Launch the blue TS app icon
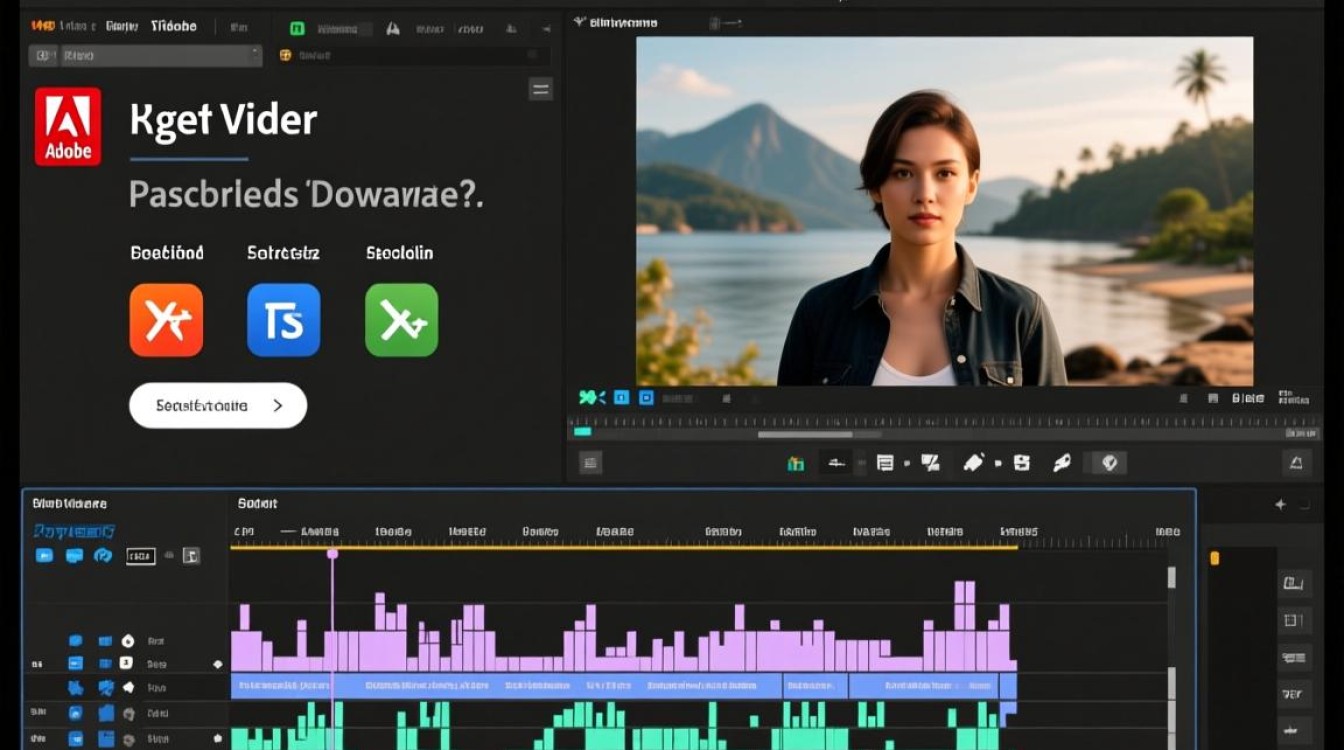Screen dimensions: 1344x750 point(284,320)
